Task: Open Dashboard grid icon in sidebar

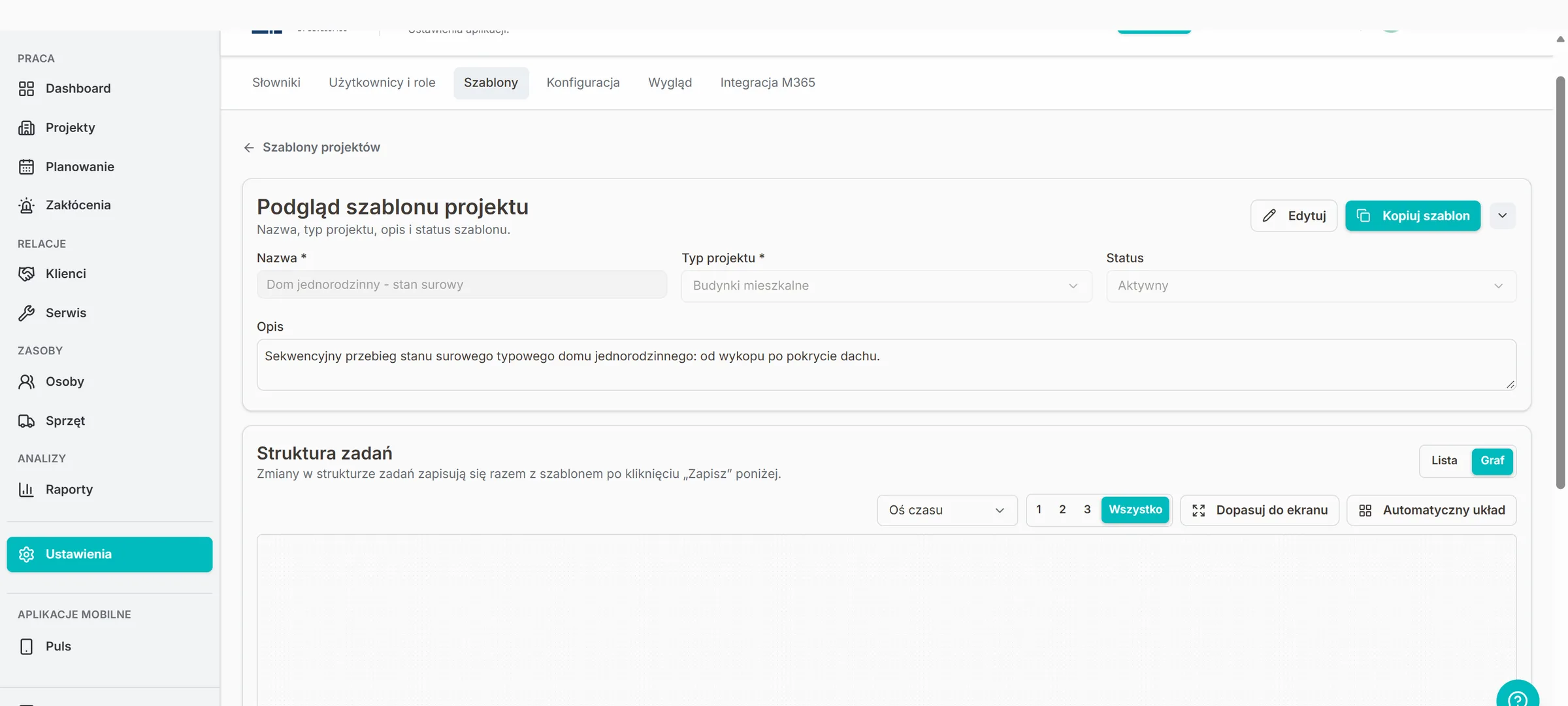Action: (x=26, y=89)
